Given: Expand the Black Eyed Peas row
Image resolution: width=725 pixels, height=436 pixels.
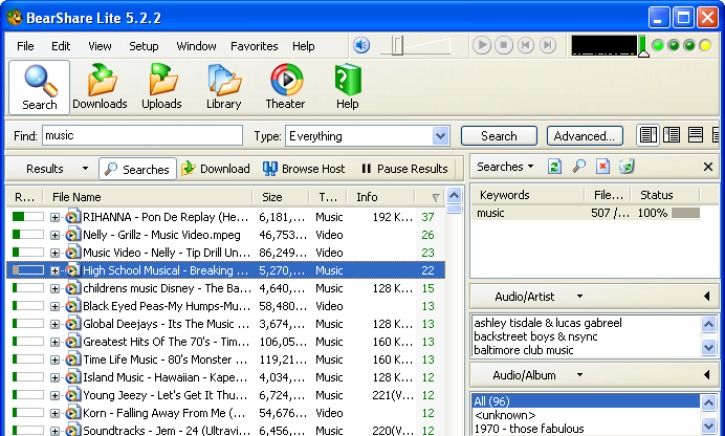Looking at the screenshot, I should coord(55,306).
